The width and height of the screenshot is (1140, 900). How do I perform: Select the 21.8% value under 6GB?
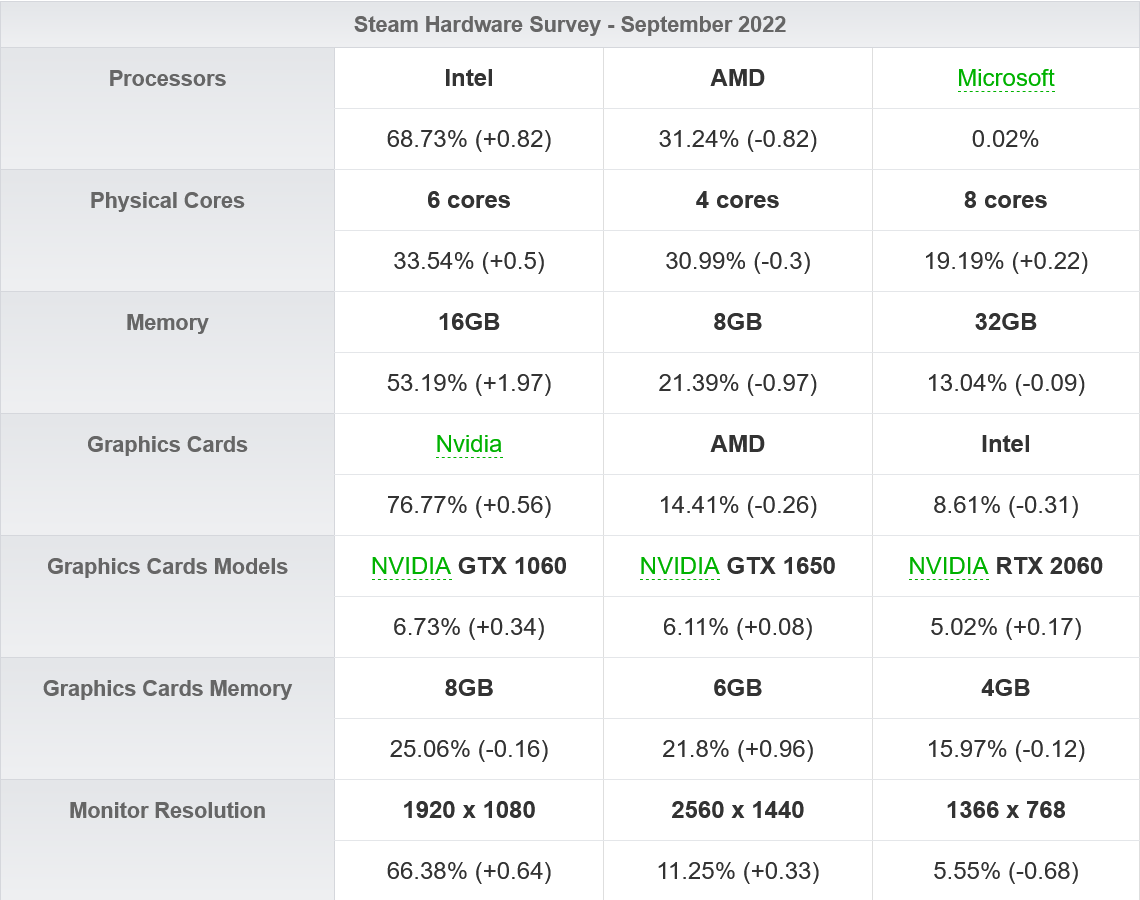[738, 749]
